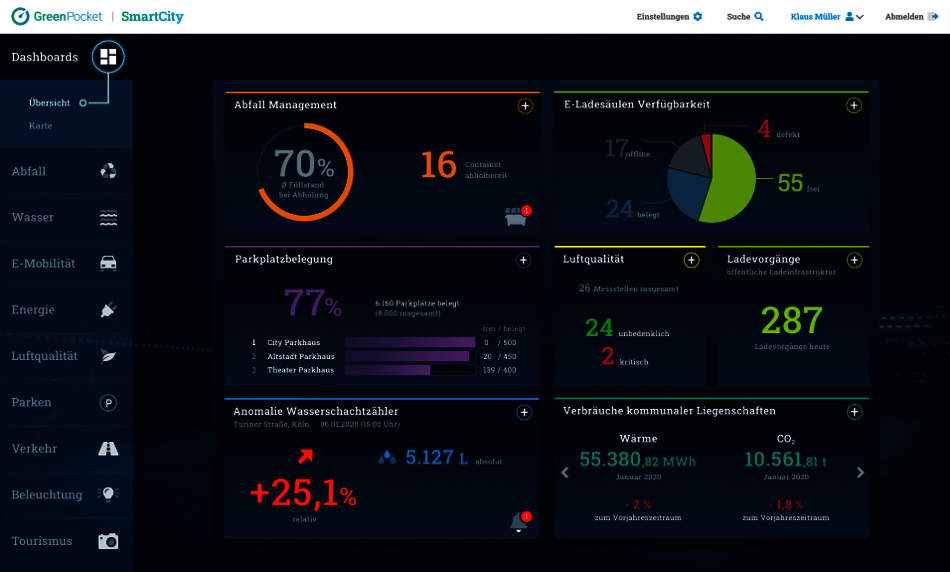Click the Energie plug icon
Screen dimensions: 950x572
tap(108, 310)
